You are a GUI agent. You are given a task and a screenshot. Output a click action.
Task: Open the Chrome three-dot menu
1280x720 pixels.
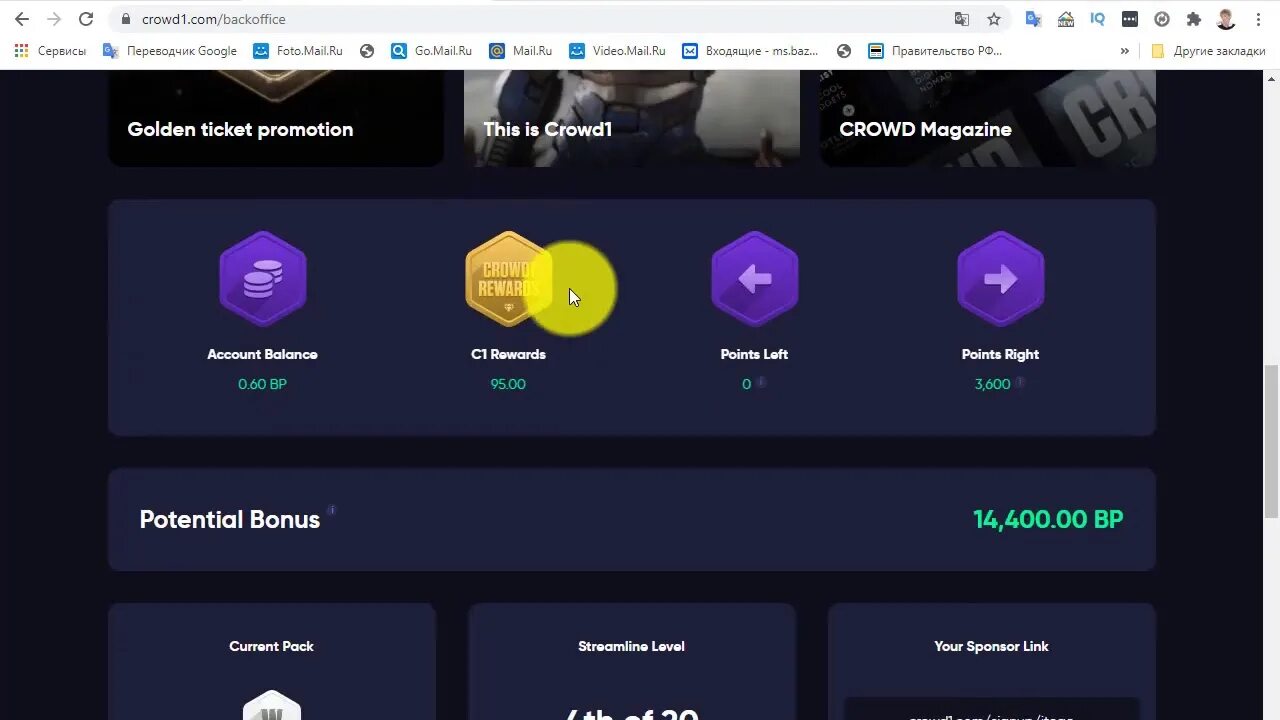[1258, 19]
